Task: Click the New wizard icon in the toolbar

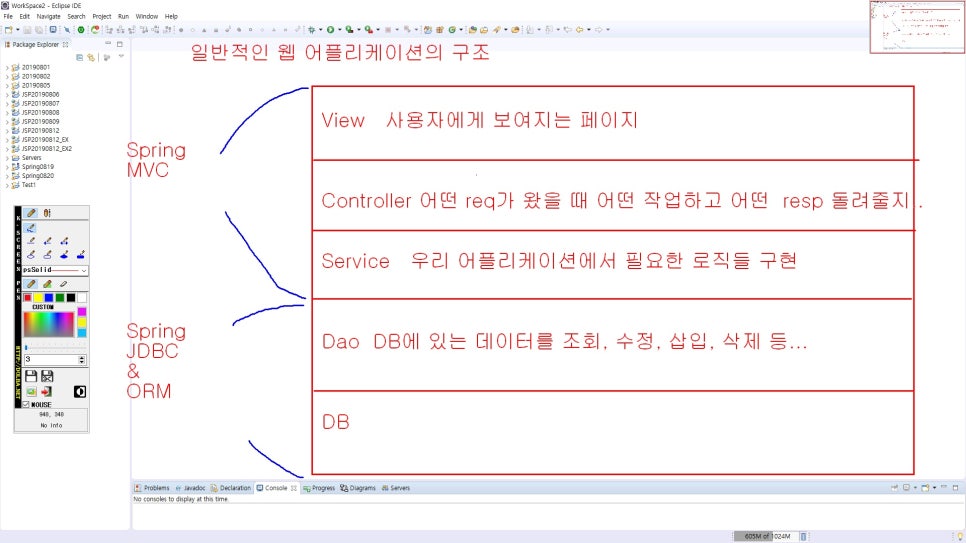Action: click(x=9, y=30)
